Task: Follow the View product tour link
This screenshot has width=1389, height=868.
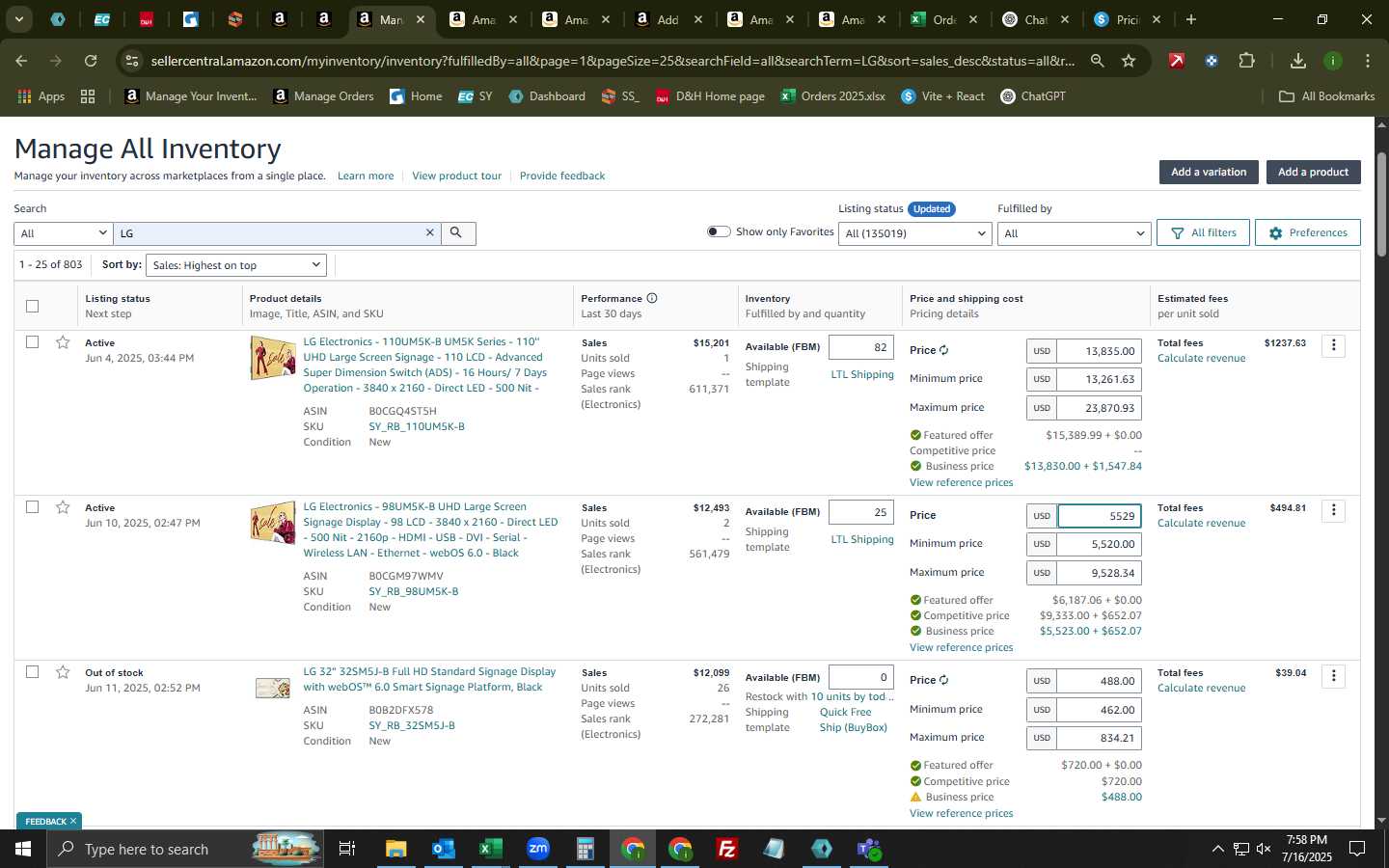Action: [x=456, y=176]
